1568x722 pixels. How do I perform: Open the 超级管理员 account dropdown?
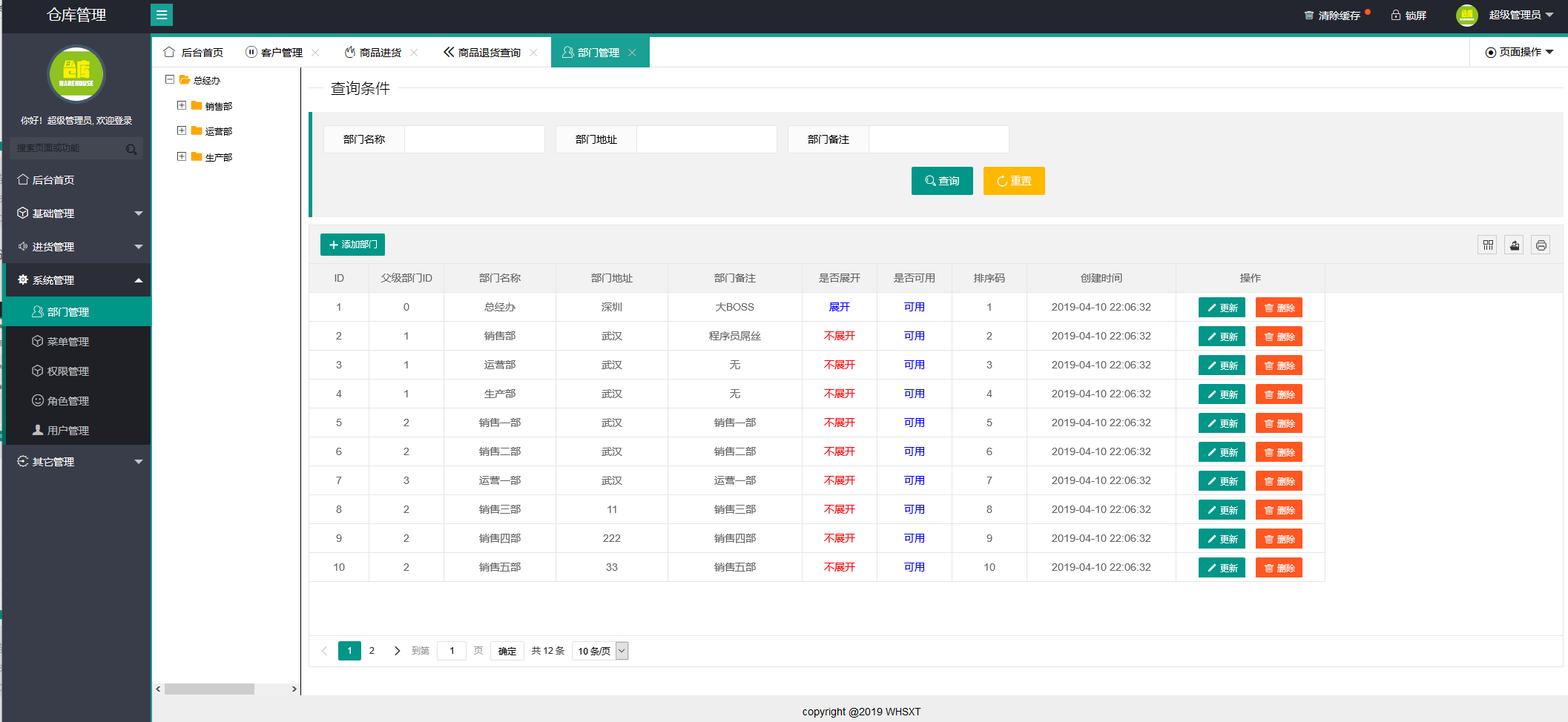click(1513, 15)
